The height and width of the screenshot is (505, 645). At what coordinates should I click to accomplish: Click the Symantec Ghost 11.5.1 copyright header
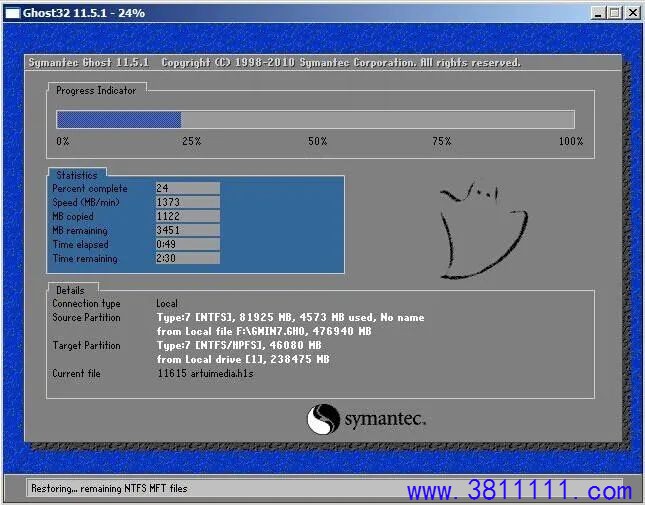274,63
